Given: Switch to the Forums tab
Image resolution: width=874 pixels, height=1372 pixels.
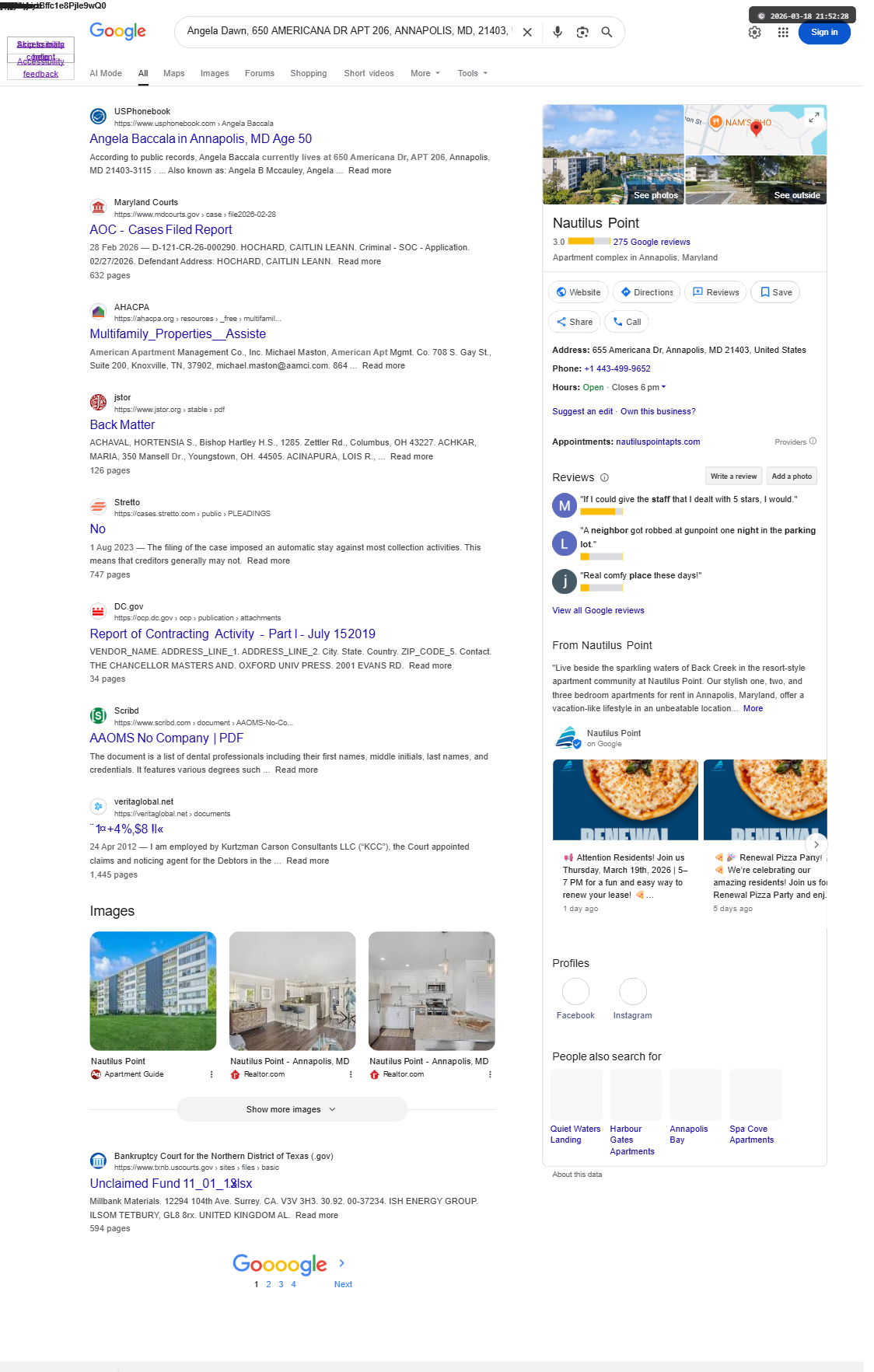Looking at the screenshot, I should click(x=260, y=73).
